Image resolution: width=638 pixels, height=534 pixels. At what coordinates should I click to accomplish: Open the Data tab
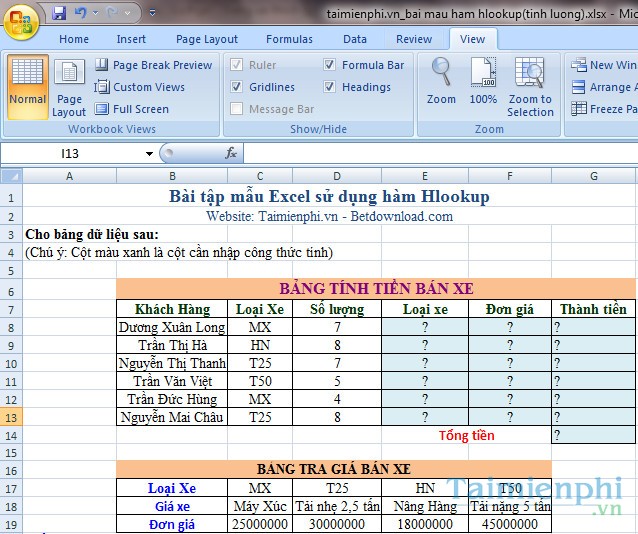[x=355, y=39]
